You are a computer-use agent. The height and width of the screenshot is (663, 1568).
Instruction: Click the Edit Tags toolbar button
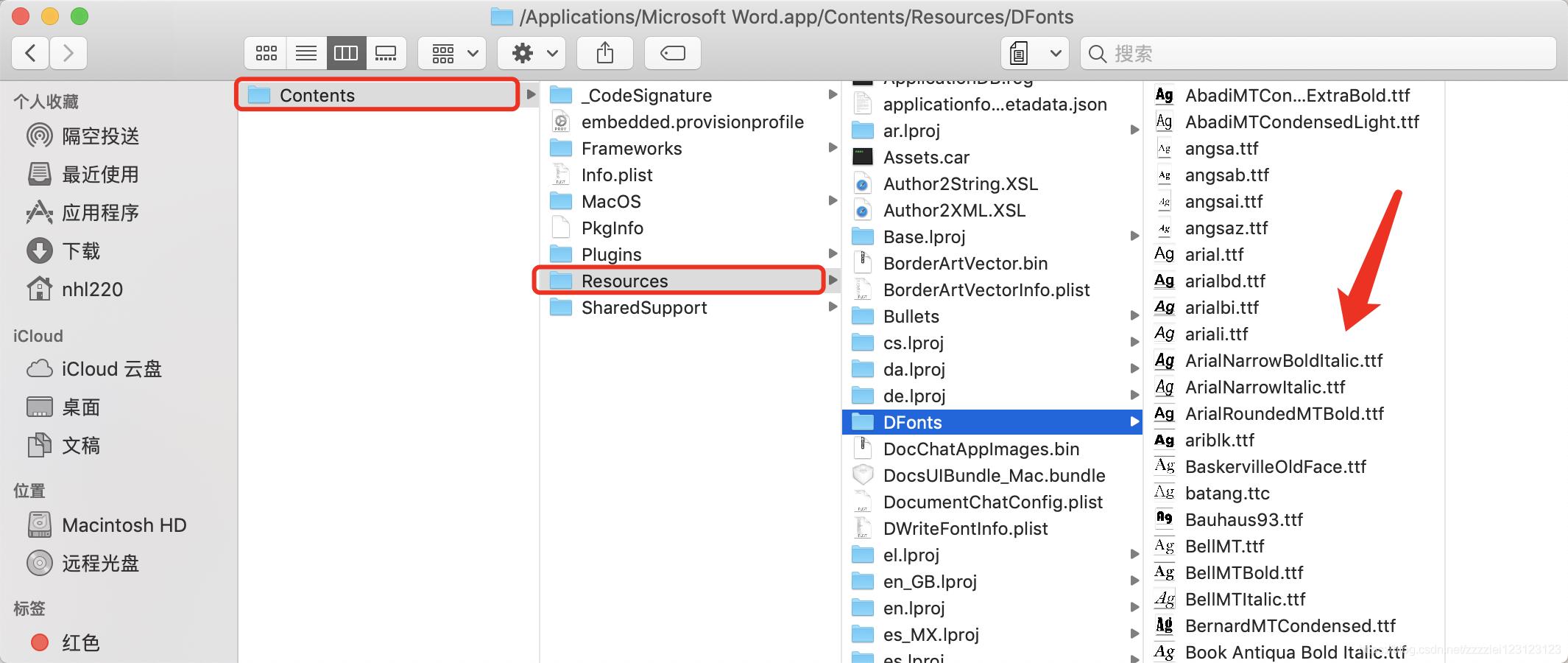click(x=673, y=53)
